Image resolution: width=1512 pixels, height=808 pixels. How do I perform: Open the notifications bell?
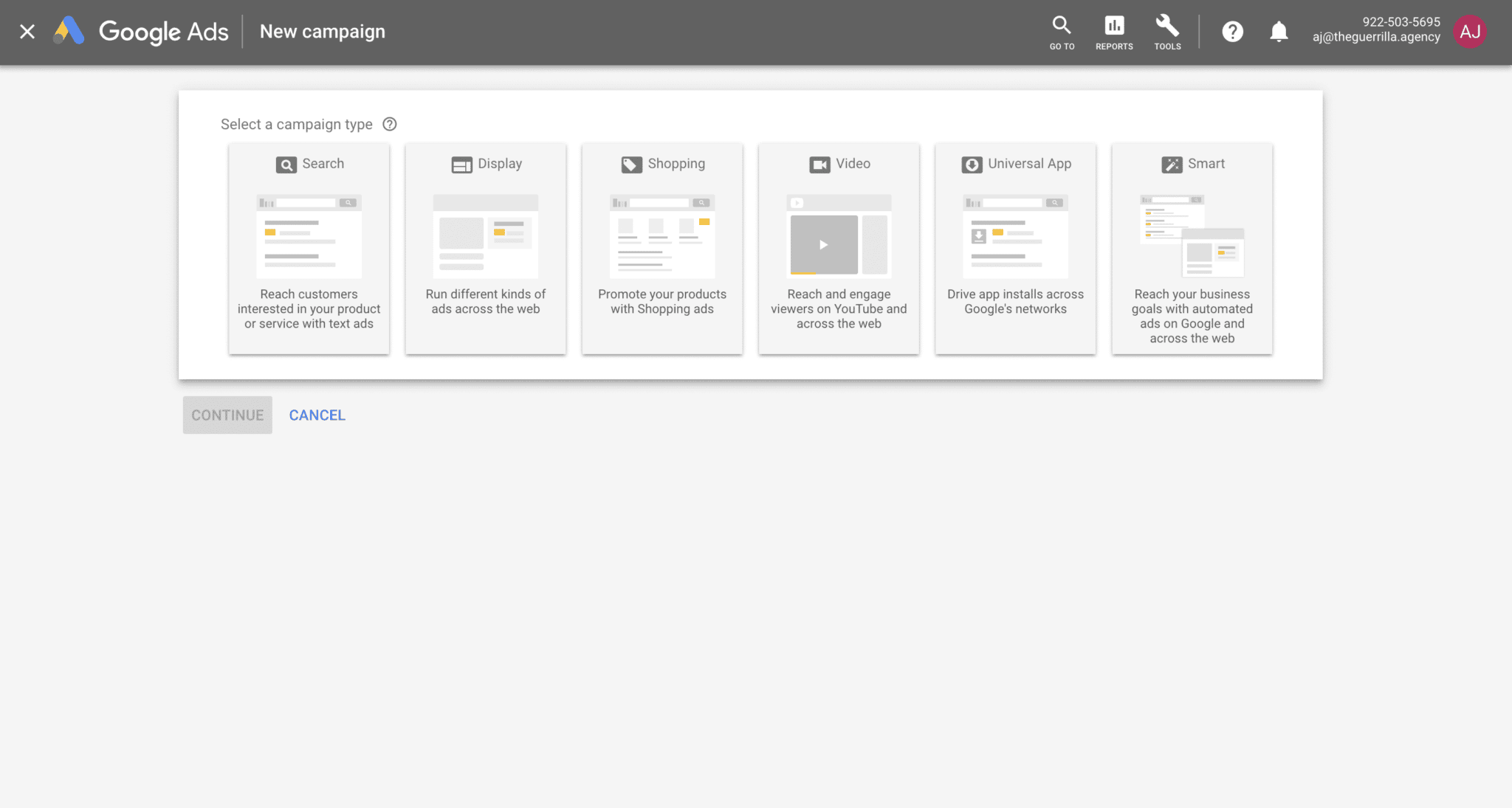tap(1279, 32)
